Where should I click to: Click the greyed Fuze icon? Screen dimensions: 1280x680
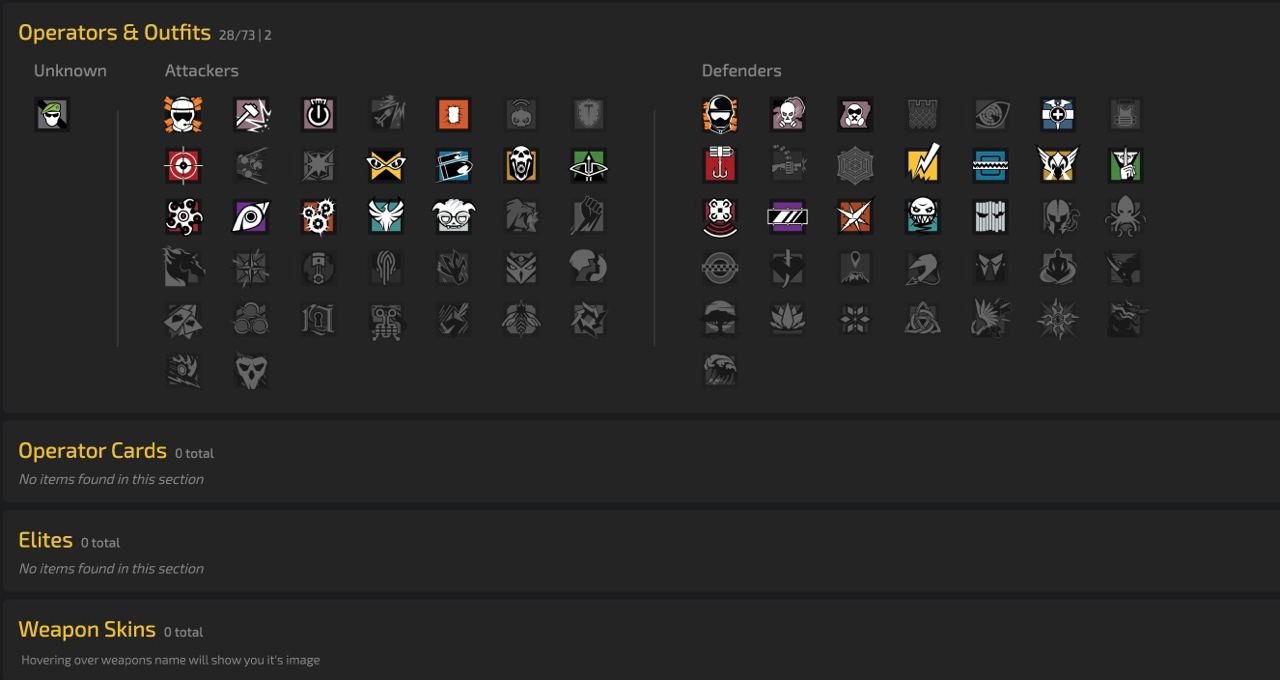coord(251,166)
